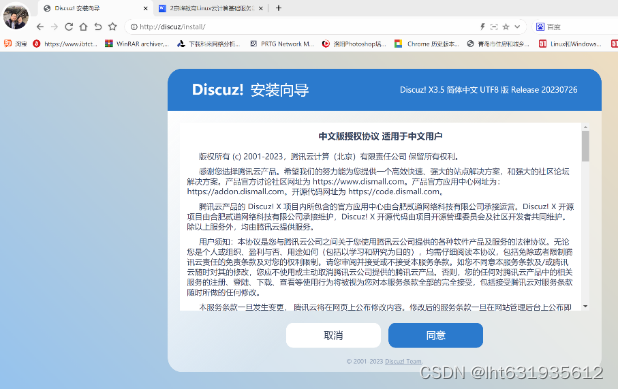Switch to the second Linux-related browser tab
Image resolution: width=618 pixels, height=389 pixels.
[x=211, y=8]
